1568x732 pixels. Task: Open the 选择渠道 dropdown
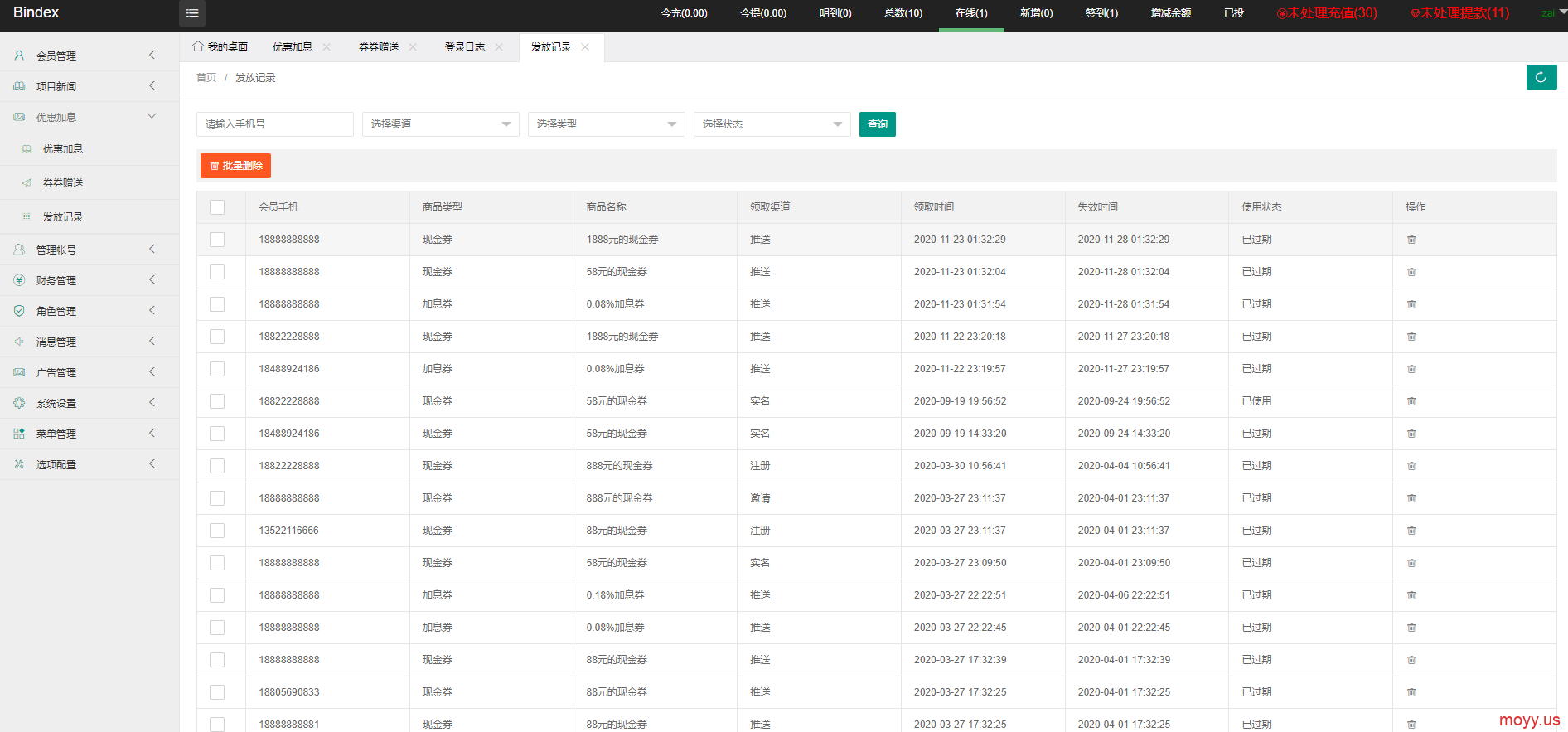440,124
